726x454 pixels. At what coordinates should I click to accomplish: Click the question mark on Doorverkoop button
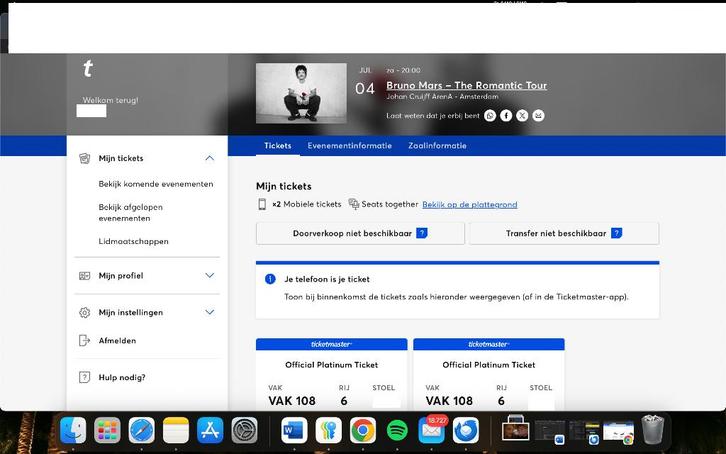coord(422,233)
